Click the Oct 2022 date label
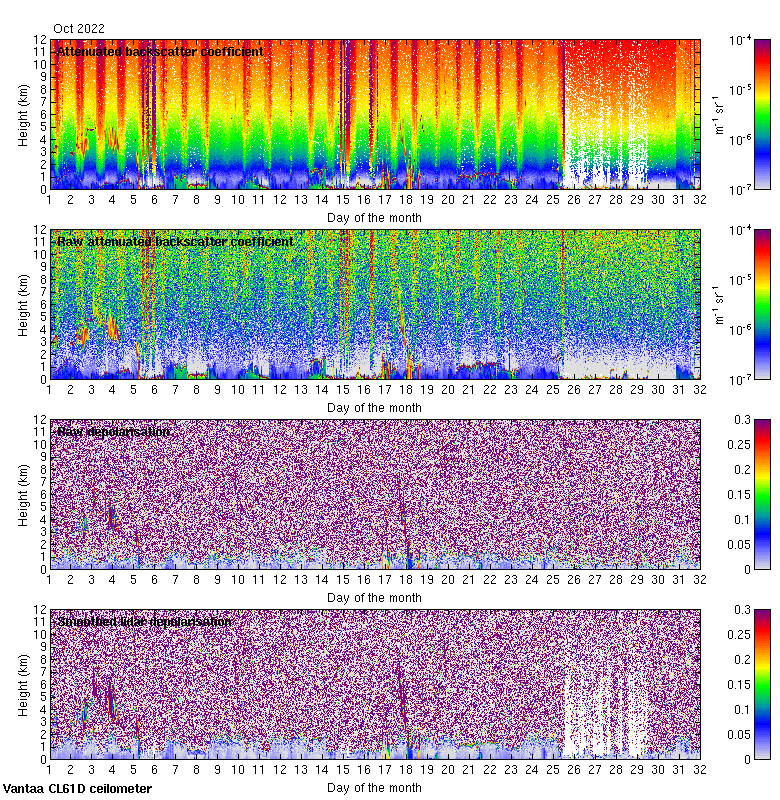Image resolution: width=780 pixels, height=800 pixels. pyautogui.click(x=78, y=29)
